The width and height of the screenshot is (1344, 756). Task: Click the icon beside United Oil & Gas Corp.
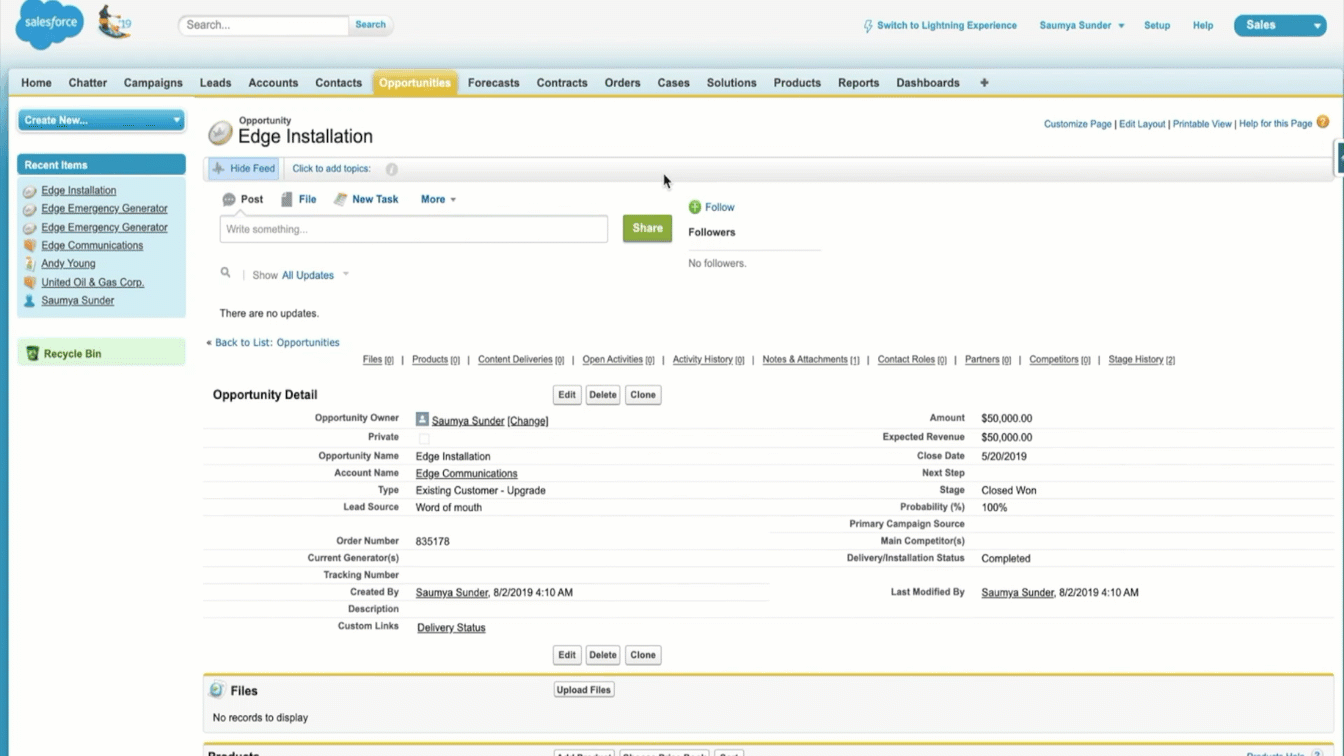30,282
